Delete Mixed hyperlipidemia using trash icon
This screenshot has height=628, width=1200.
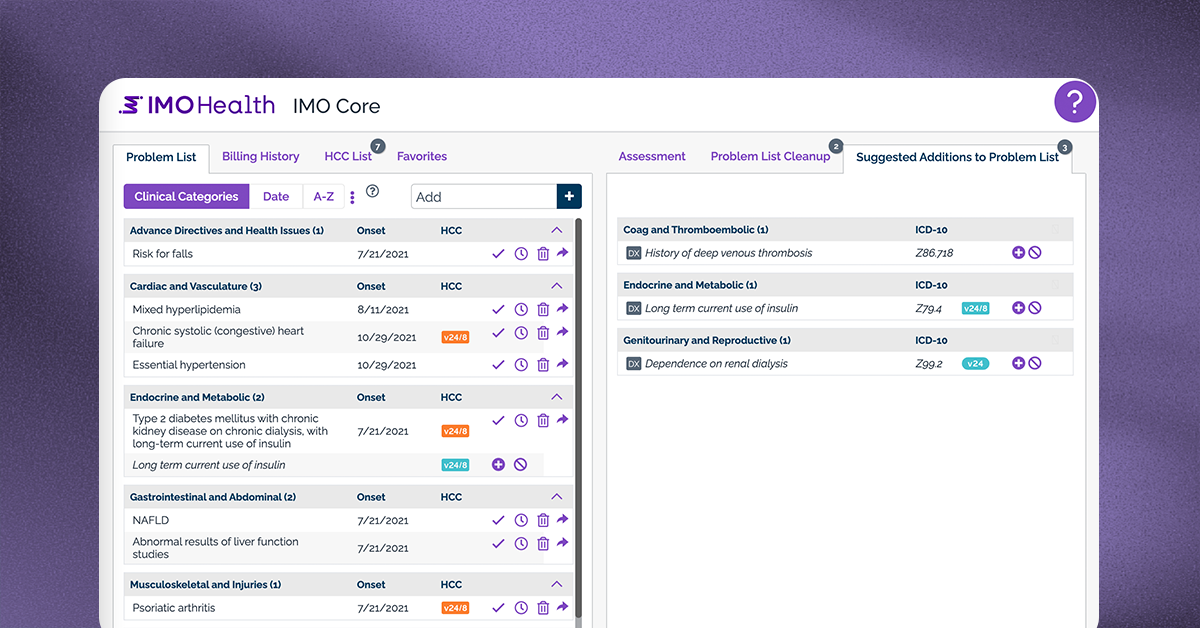[543, 310]
